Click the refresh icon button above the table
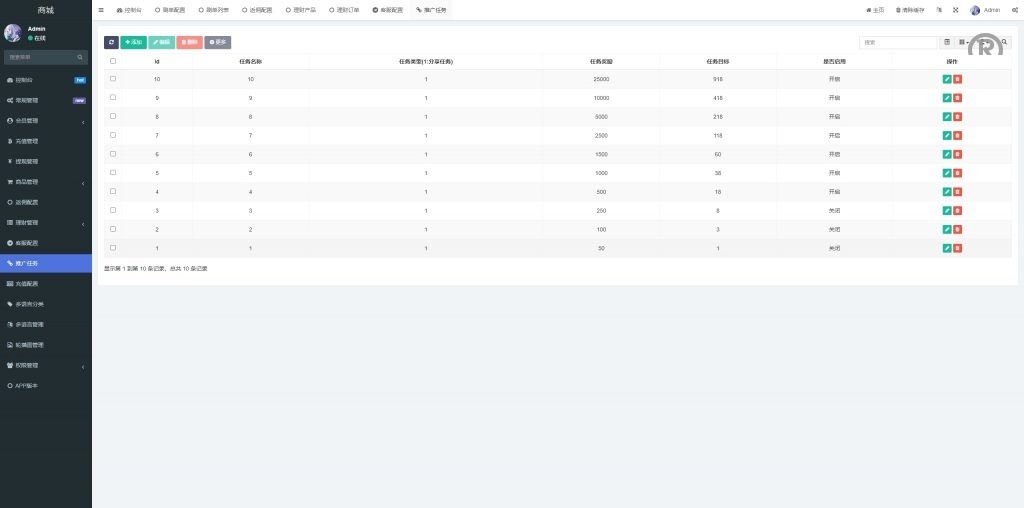Screen dimensions: 1024x508 pyautogui.click(x=111, y=42)
